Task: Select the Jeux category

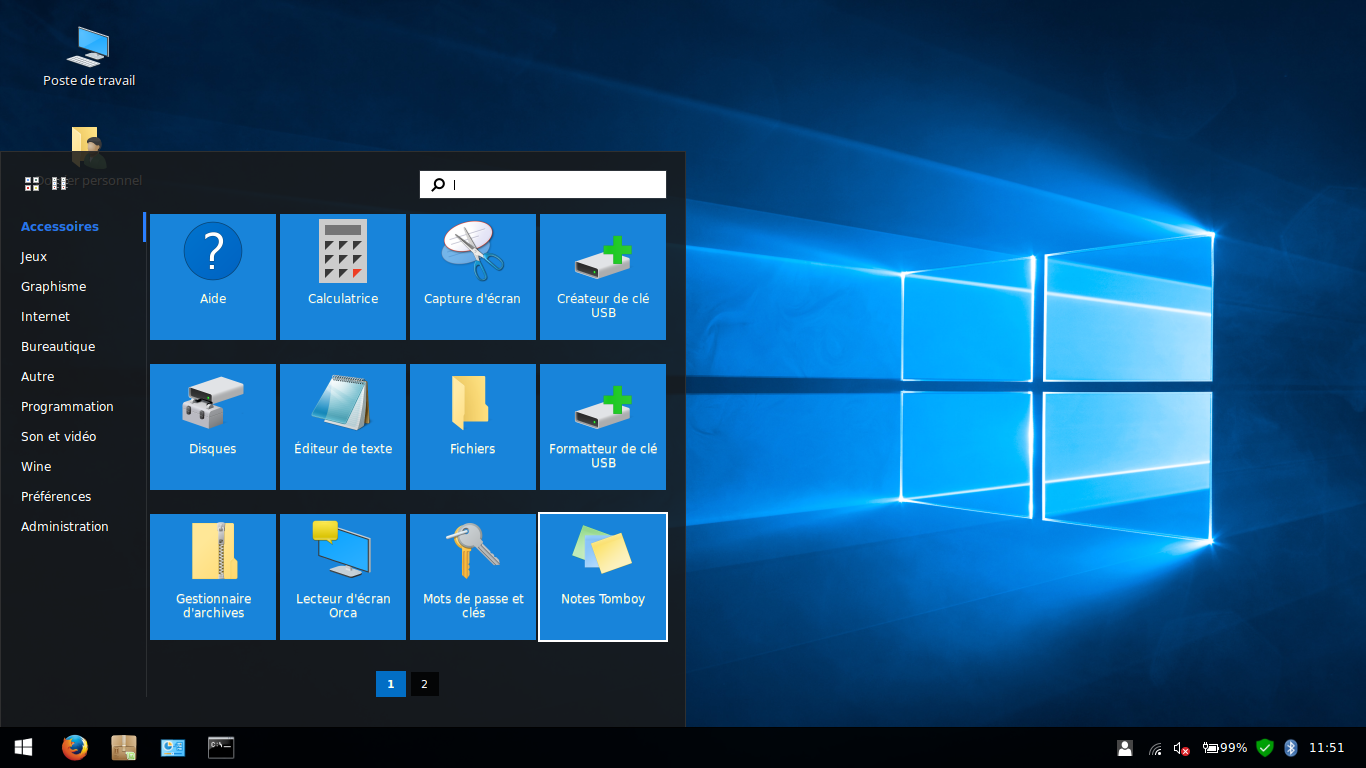Action: (34, 256)
